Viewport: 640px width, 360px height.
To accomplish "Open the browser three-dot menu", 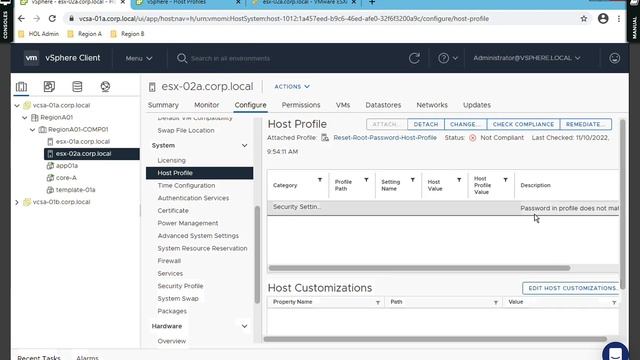I will [x=619, y=19].
